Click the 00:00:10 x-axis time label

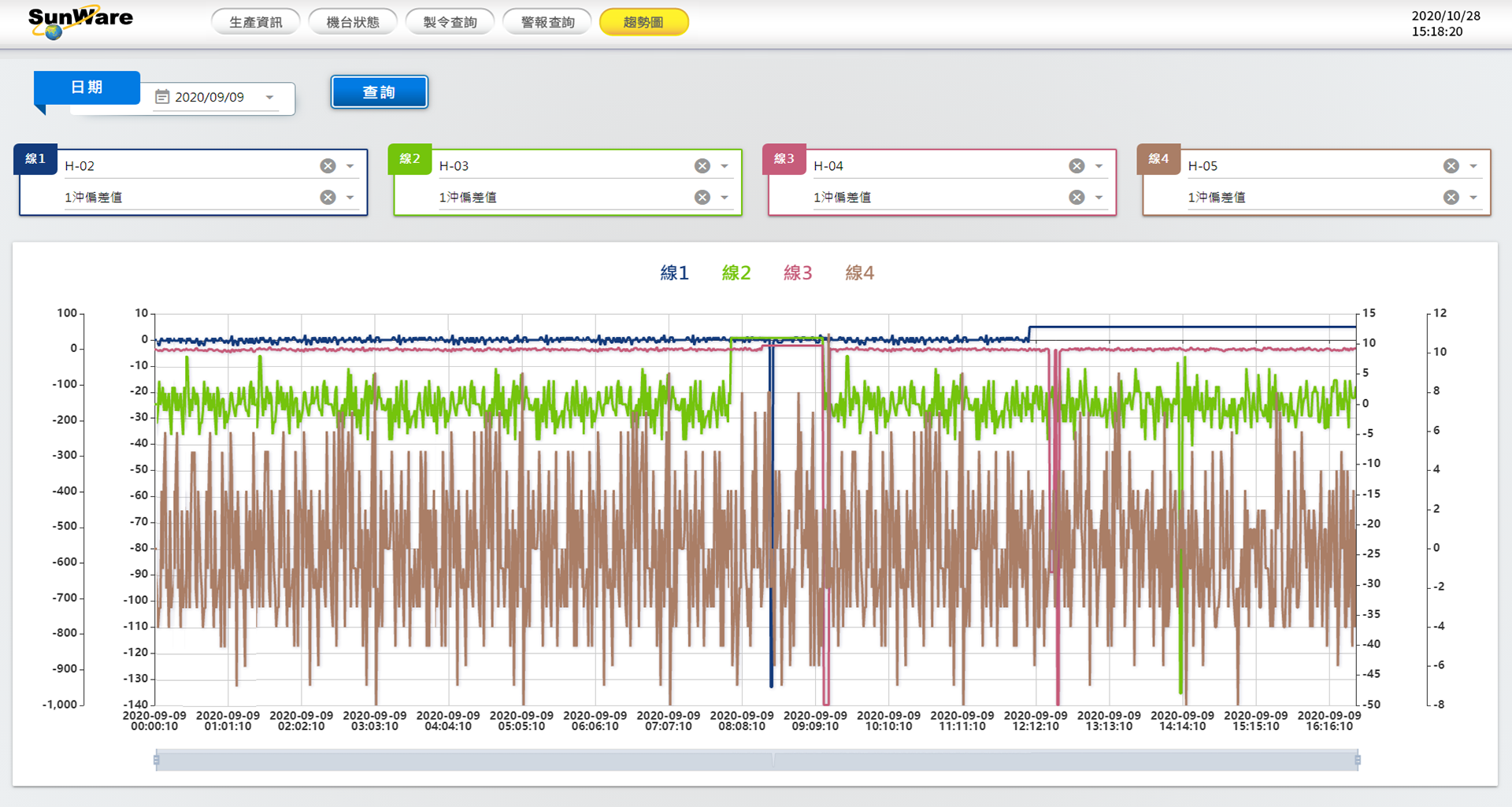pyautogui.click(x=154, y=727)
